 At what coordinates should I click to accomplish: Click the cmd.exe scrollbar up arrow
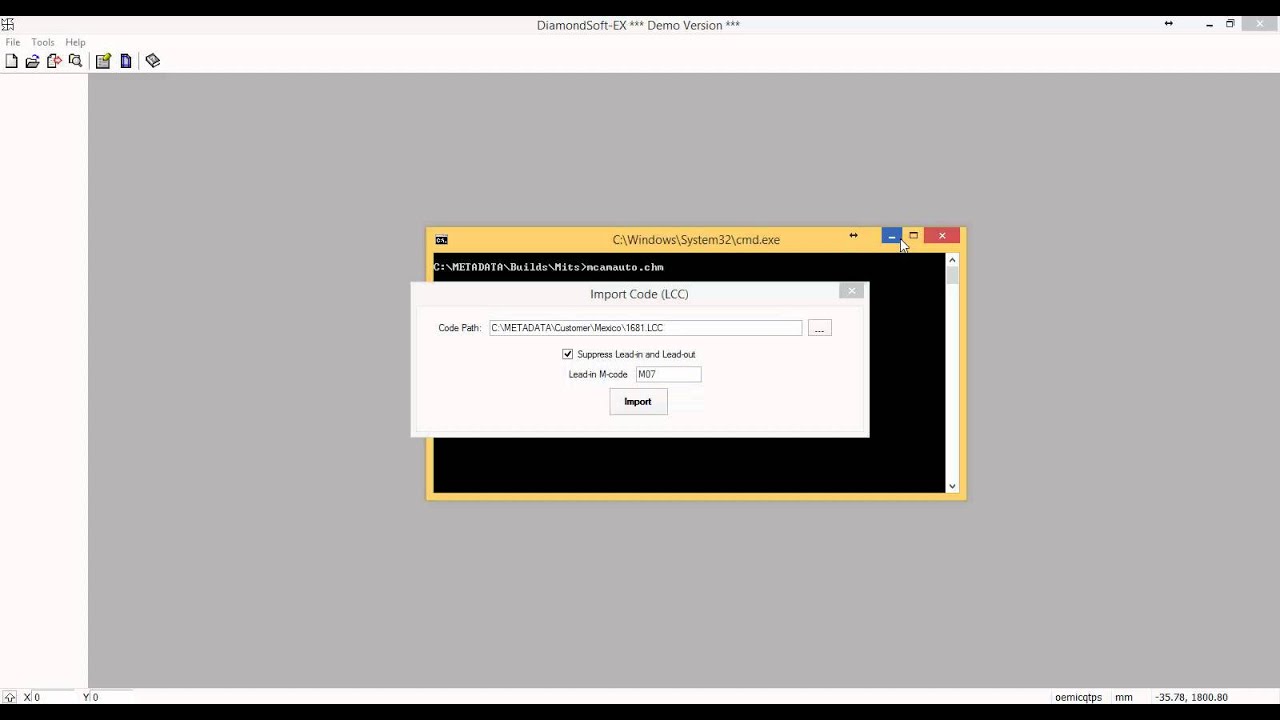pos(952,260)
